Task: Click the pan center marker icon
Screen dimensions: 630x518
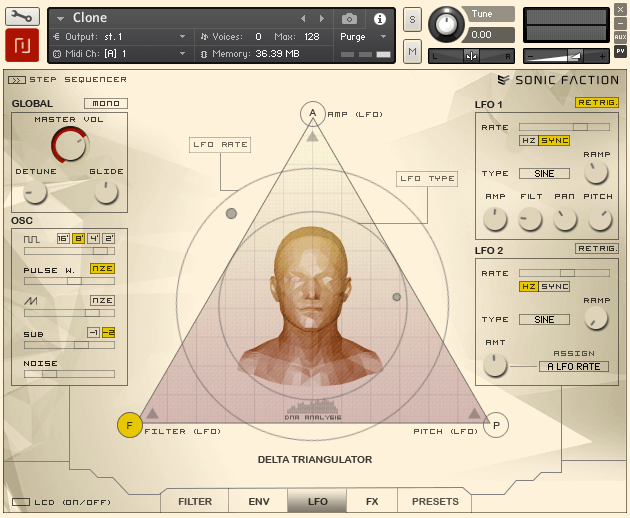Action: 471,56
